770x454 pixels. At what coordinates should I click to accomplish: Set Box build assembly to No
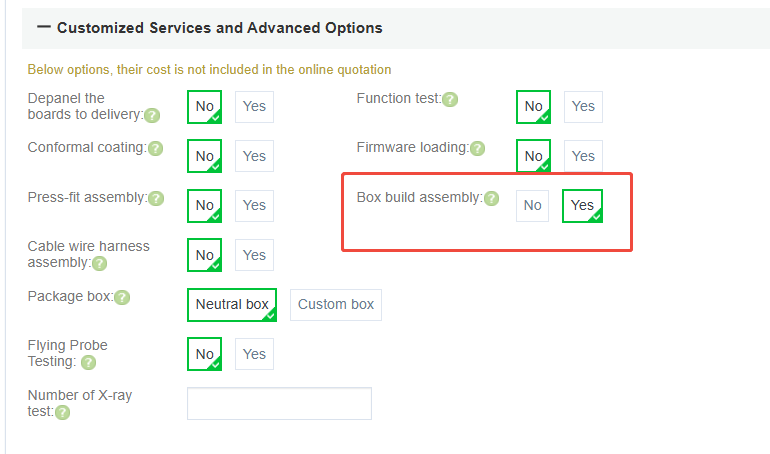click(x=532, y=205)
